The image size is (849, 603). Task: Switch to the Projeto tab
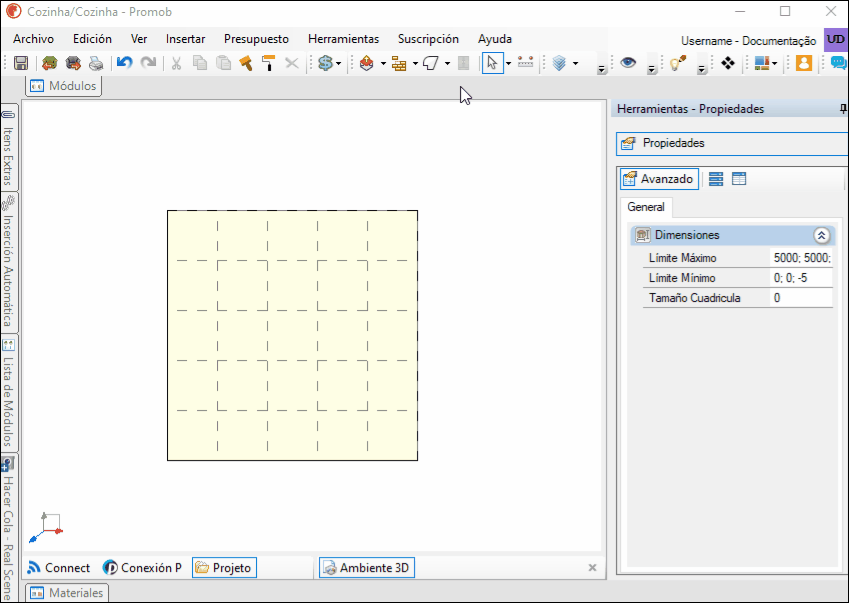pos(224,568)
